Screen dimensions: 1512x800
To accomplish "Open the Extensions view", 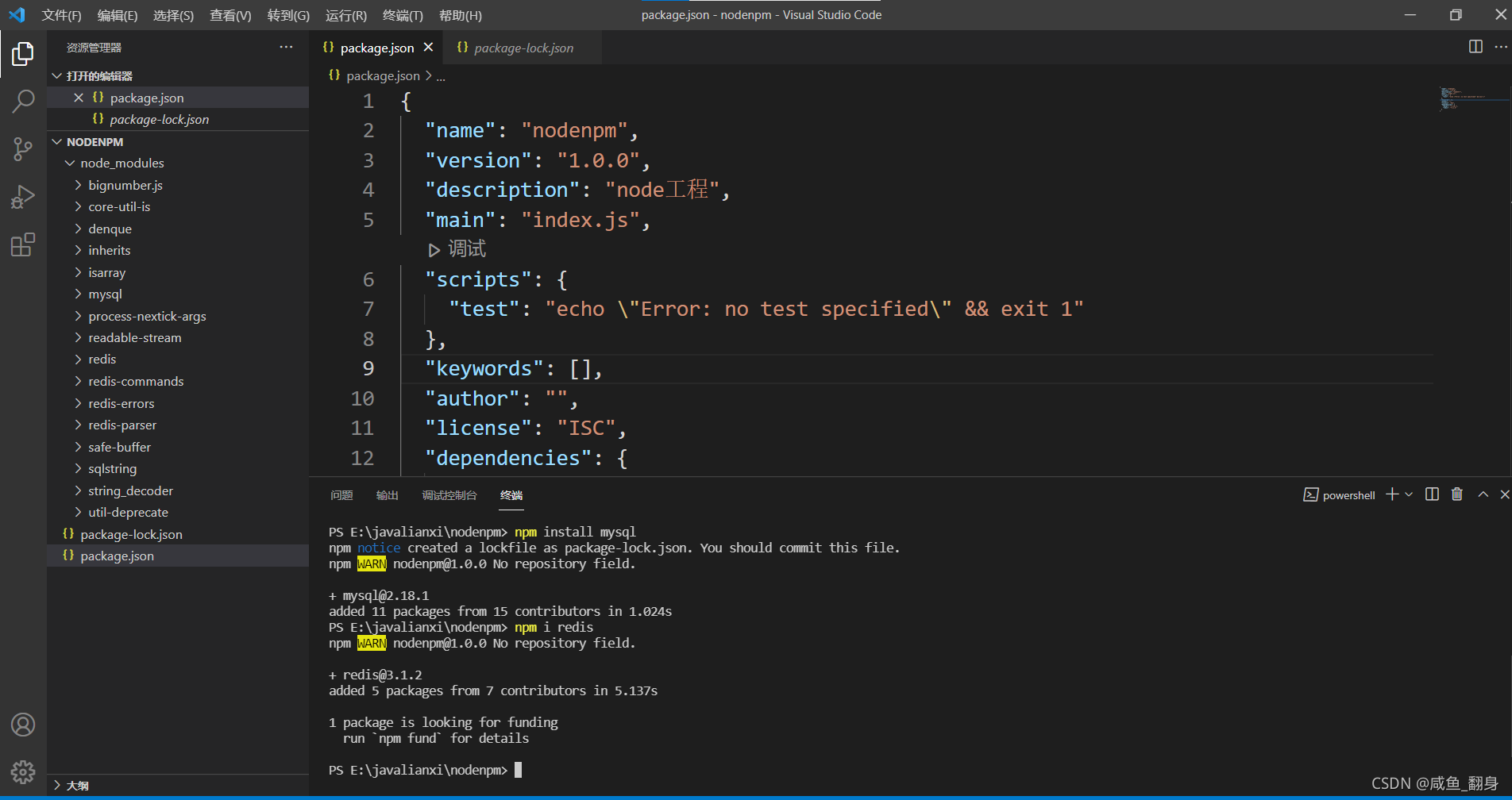I will point(23,244).
